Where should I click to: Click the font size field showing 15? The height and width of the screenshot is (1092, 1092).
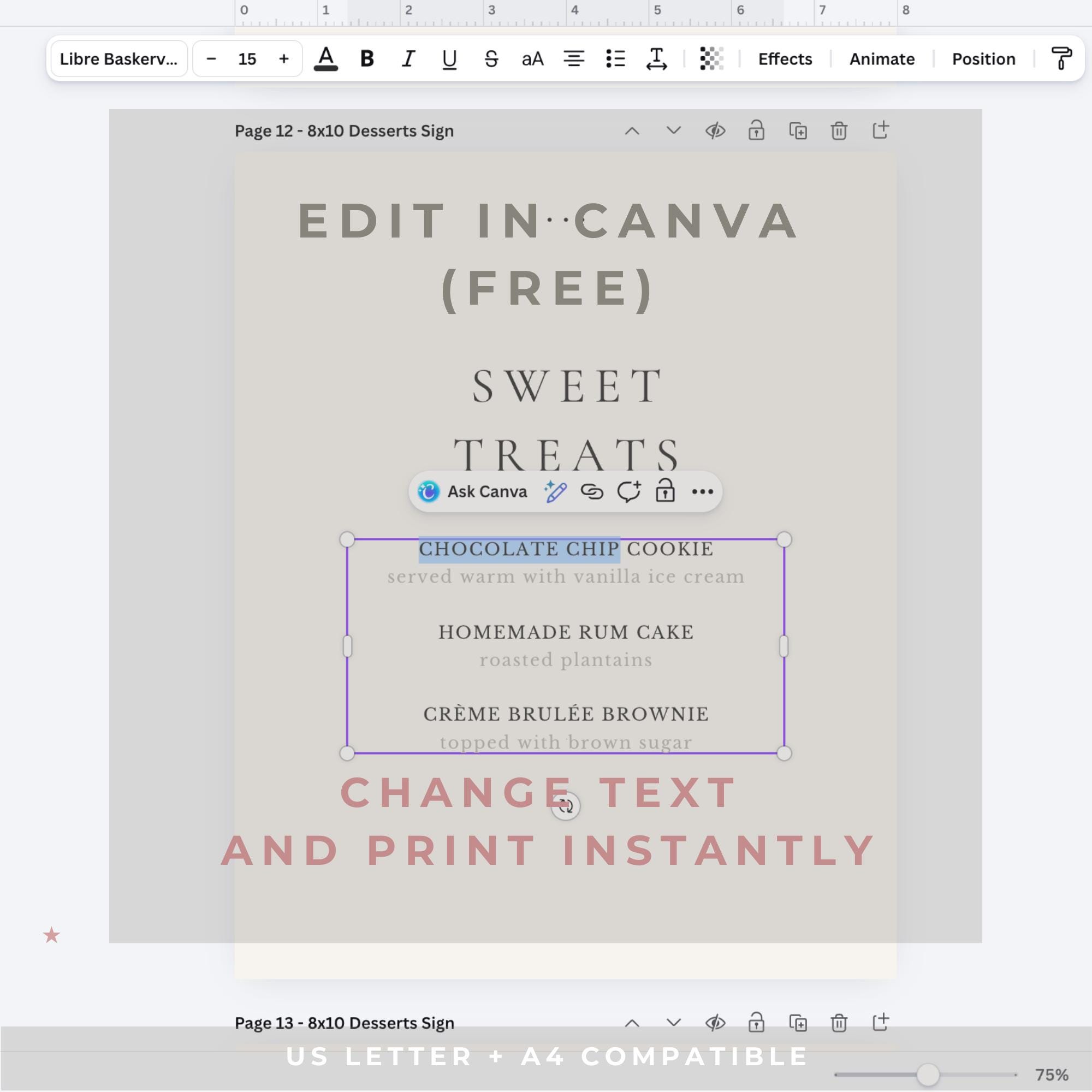point(247,59)
